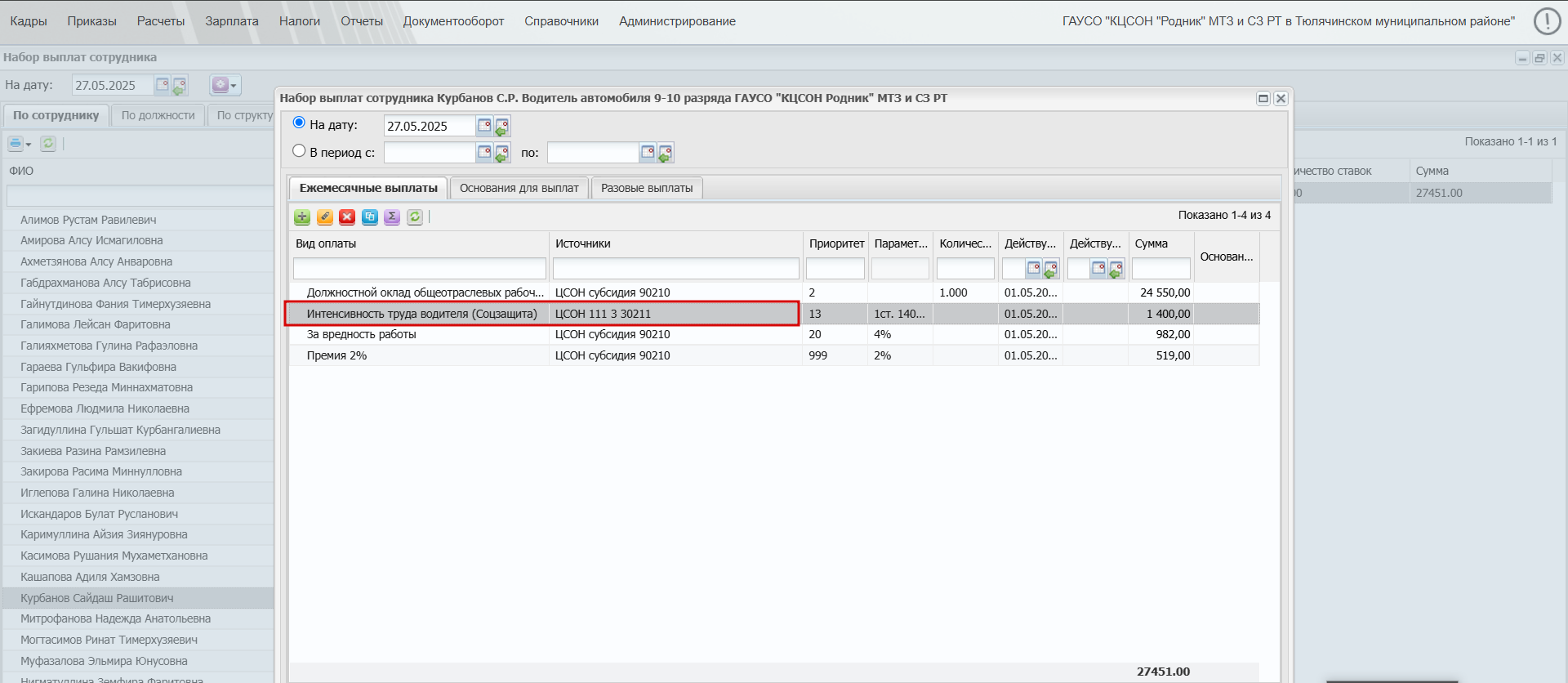Image resolution: width=1568 pixels, height=683 pixels.
Task: Switch to the По должности tab
Action: (158, 115)
